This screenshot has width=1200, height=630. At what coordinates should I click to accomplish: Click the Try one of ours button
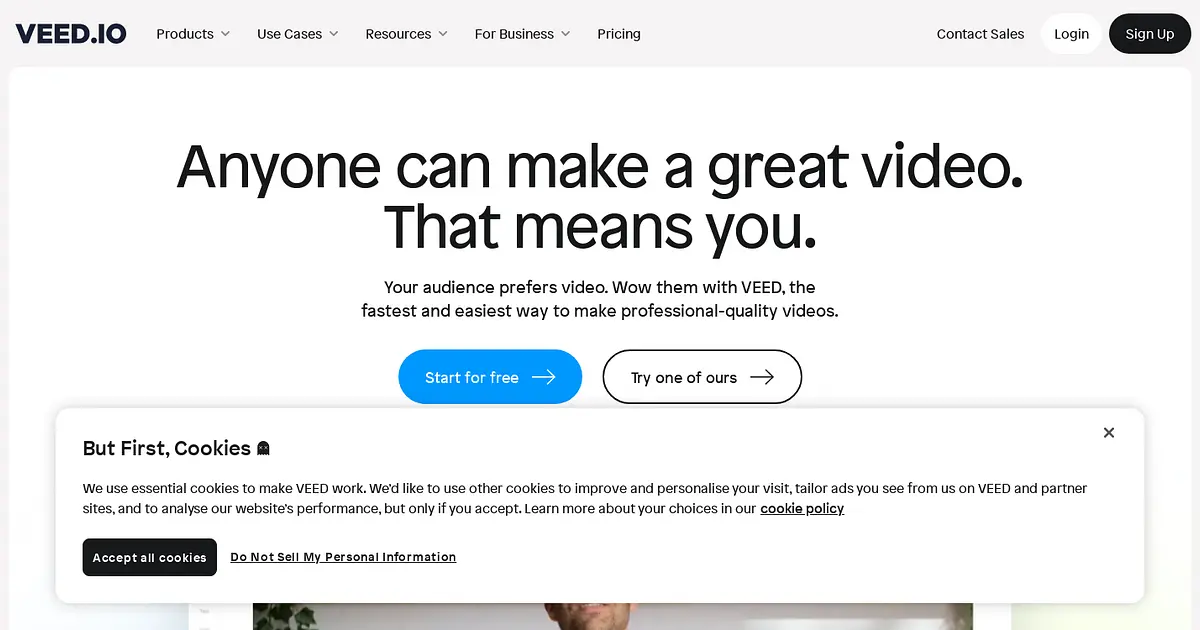point(702,377)
